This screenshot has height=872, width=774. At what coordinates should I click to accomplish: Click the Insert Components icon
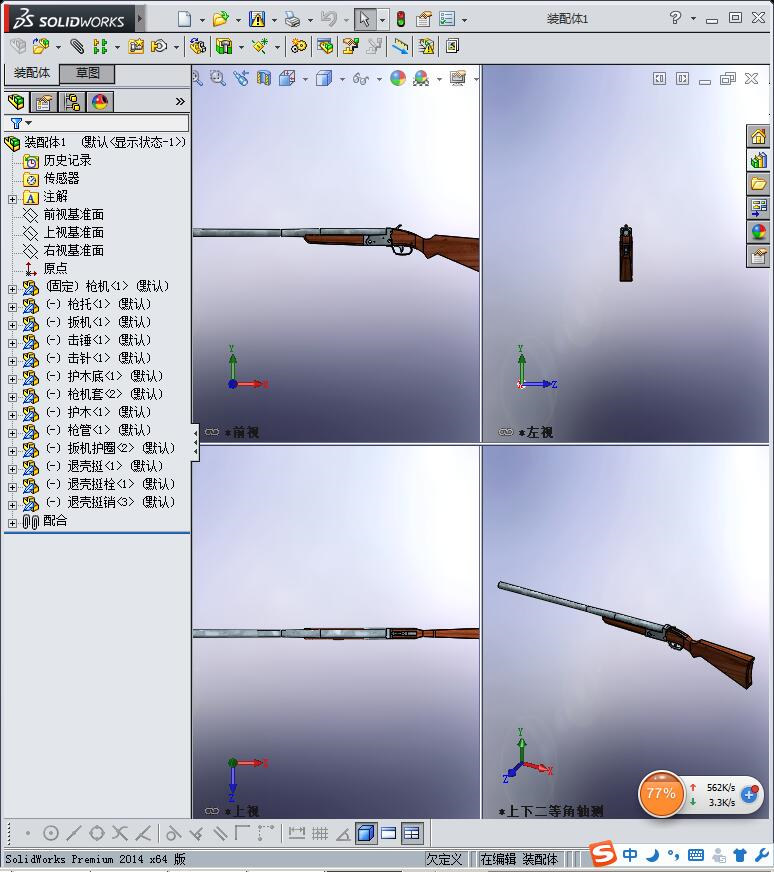(41, 46)
